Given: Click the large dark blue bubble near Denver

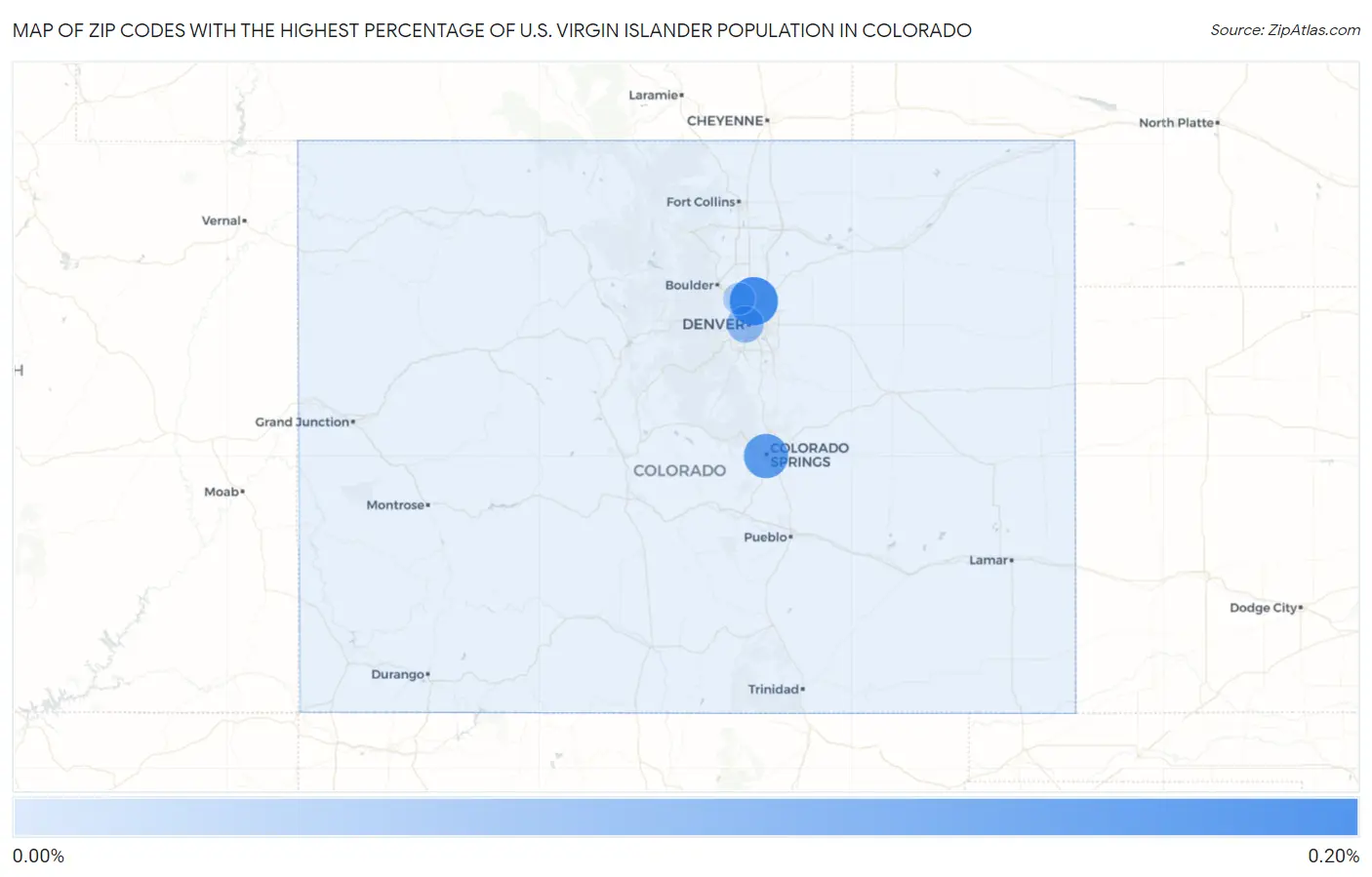Looking at the screenshot, I should pos(754,300).
